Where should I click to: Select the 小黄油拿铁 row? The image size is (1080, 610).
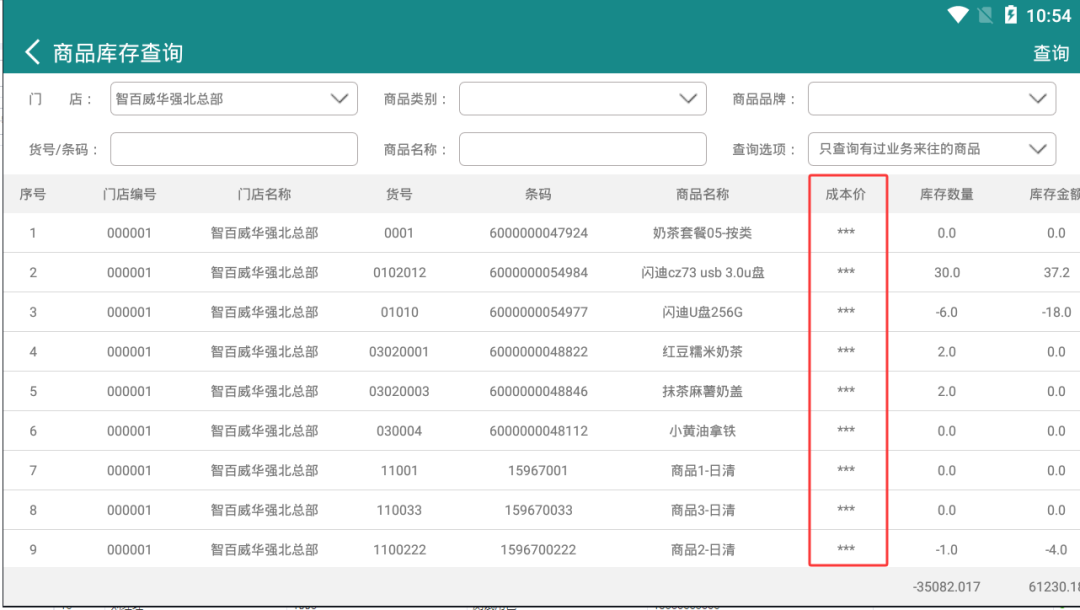pos(541,431)
